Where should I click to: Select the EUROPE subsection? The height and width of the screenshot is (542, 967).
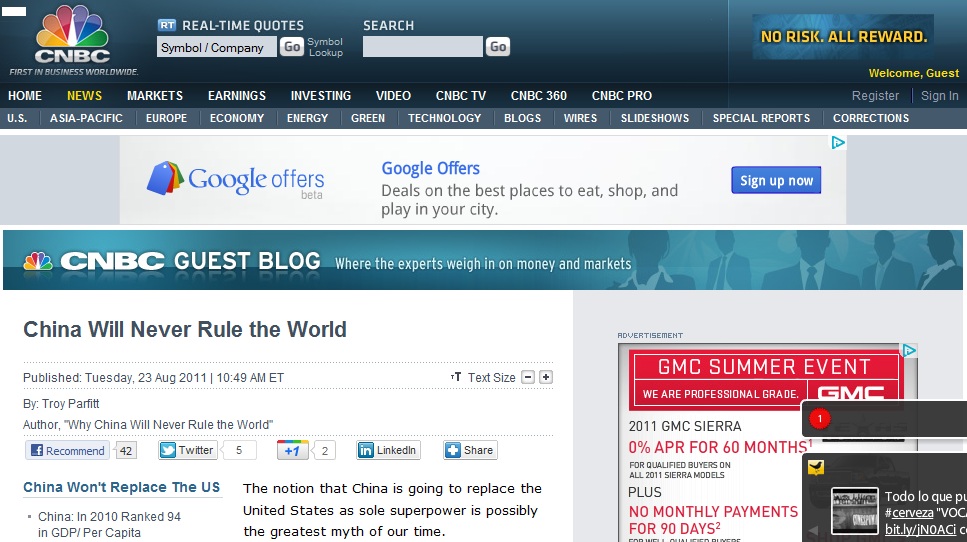(x=166, y=118)
